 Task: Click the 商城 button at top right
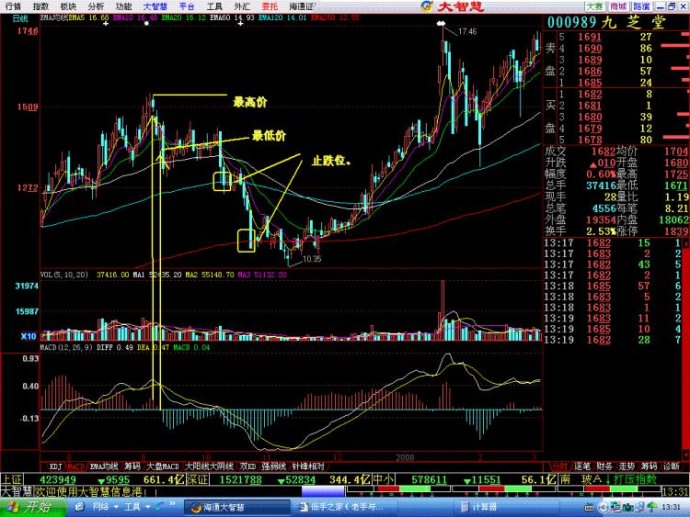(618, 7)
